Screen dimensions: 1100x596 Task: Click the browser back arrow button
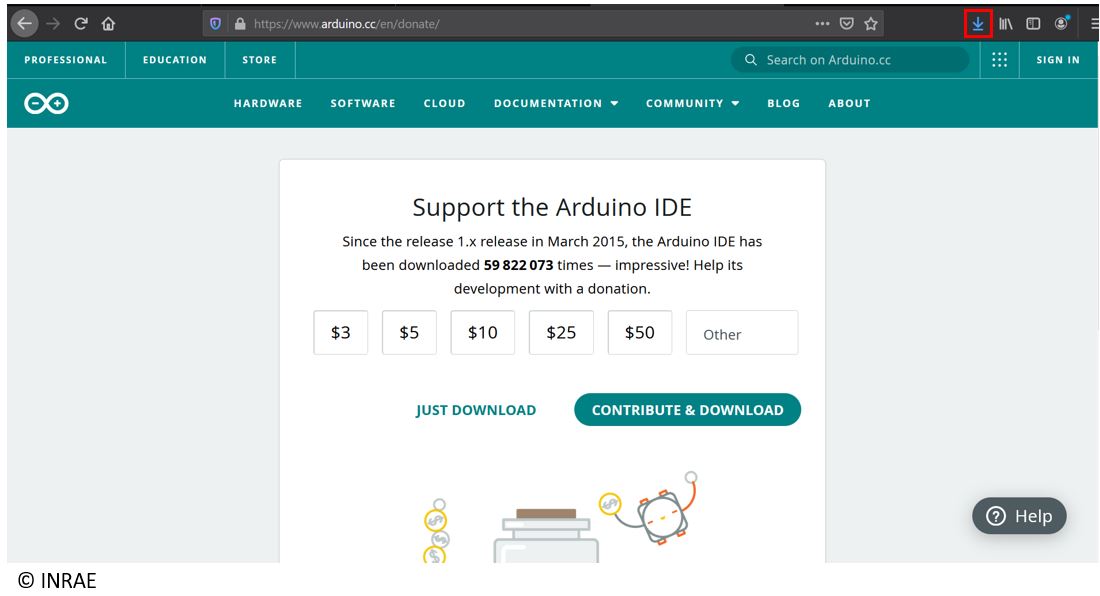24,24
